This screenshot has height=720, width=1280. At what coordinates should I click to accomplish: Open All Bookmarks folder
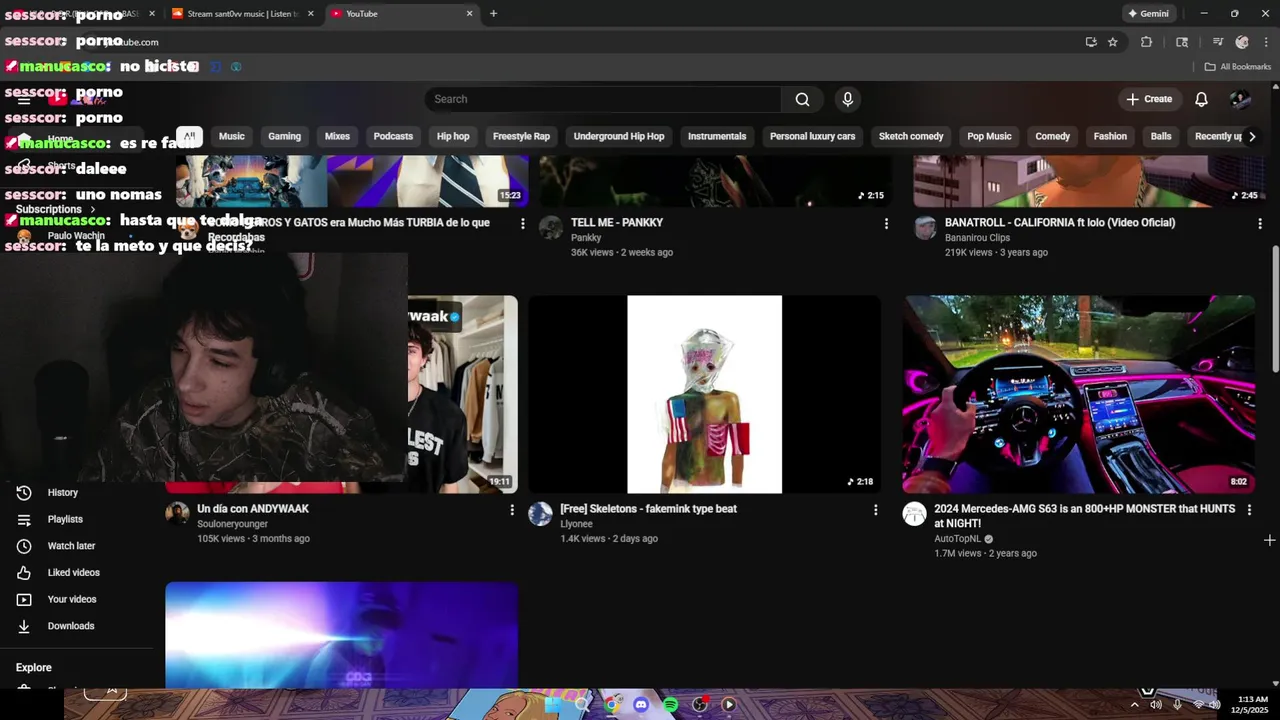(x=1238, y=67)
